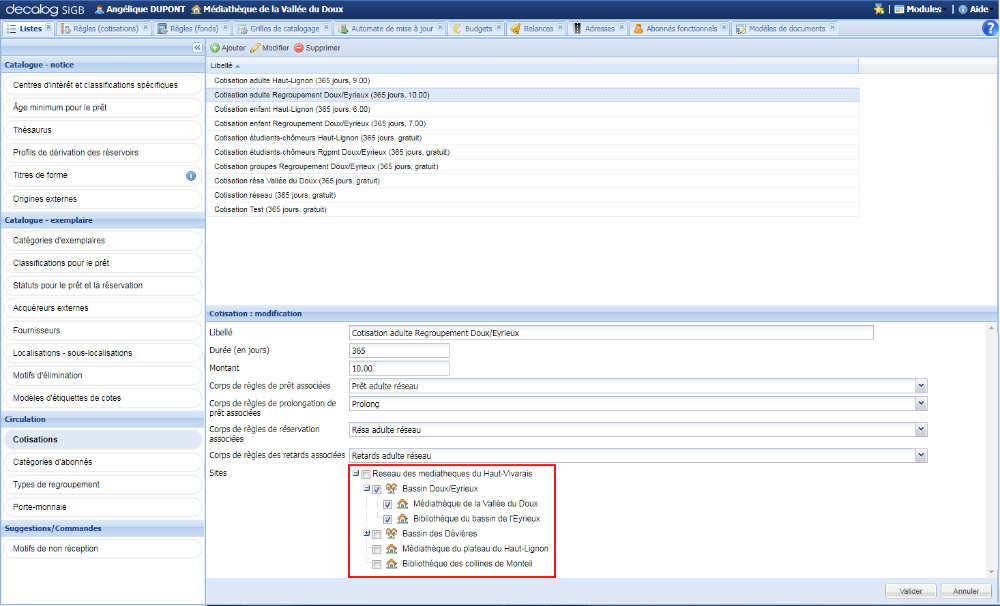Click the Modifier pencil icon
1000x606 pixels.
(257, 47)
